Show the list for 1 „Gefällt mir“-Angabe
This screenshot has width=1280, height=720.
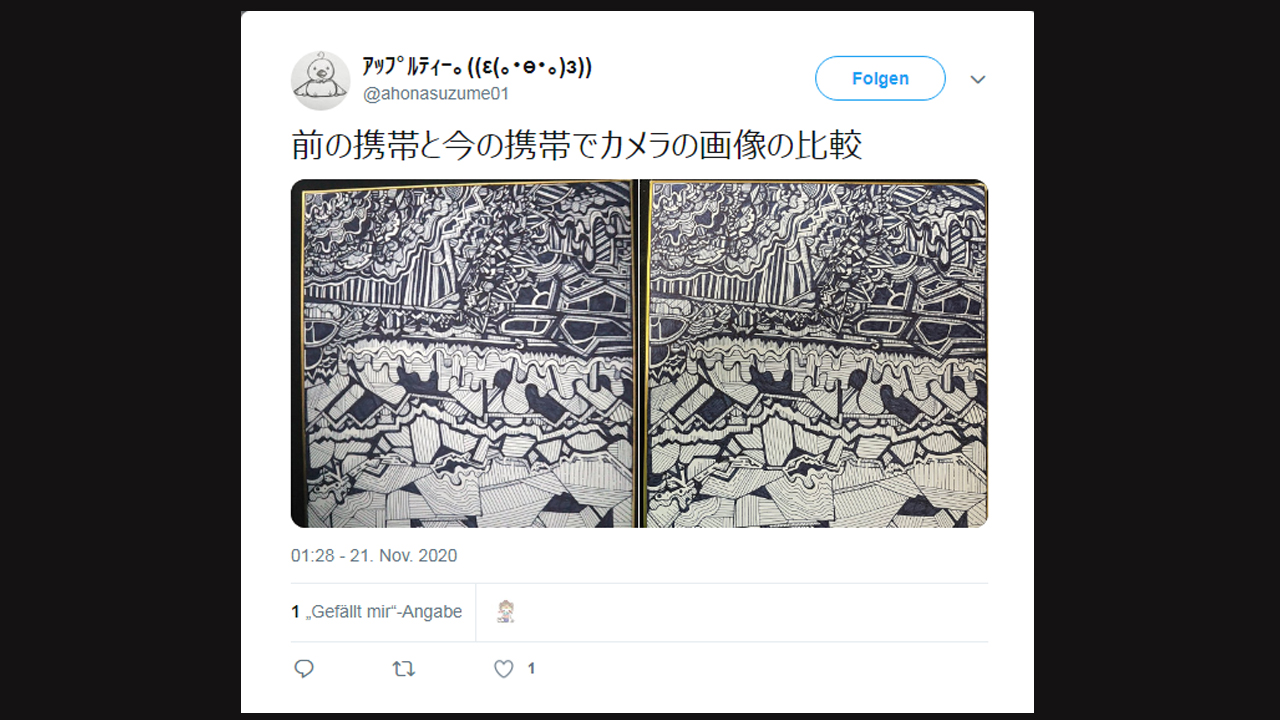tap(377, 612)
